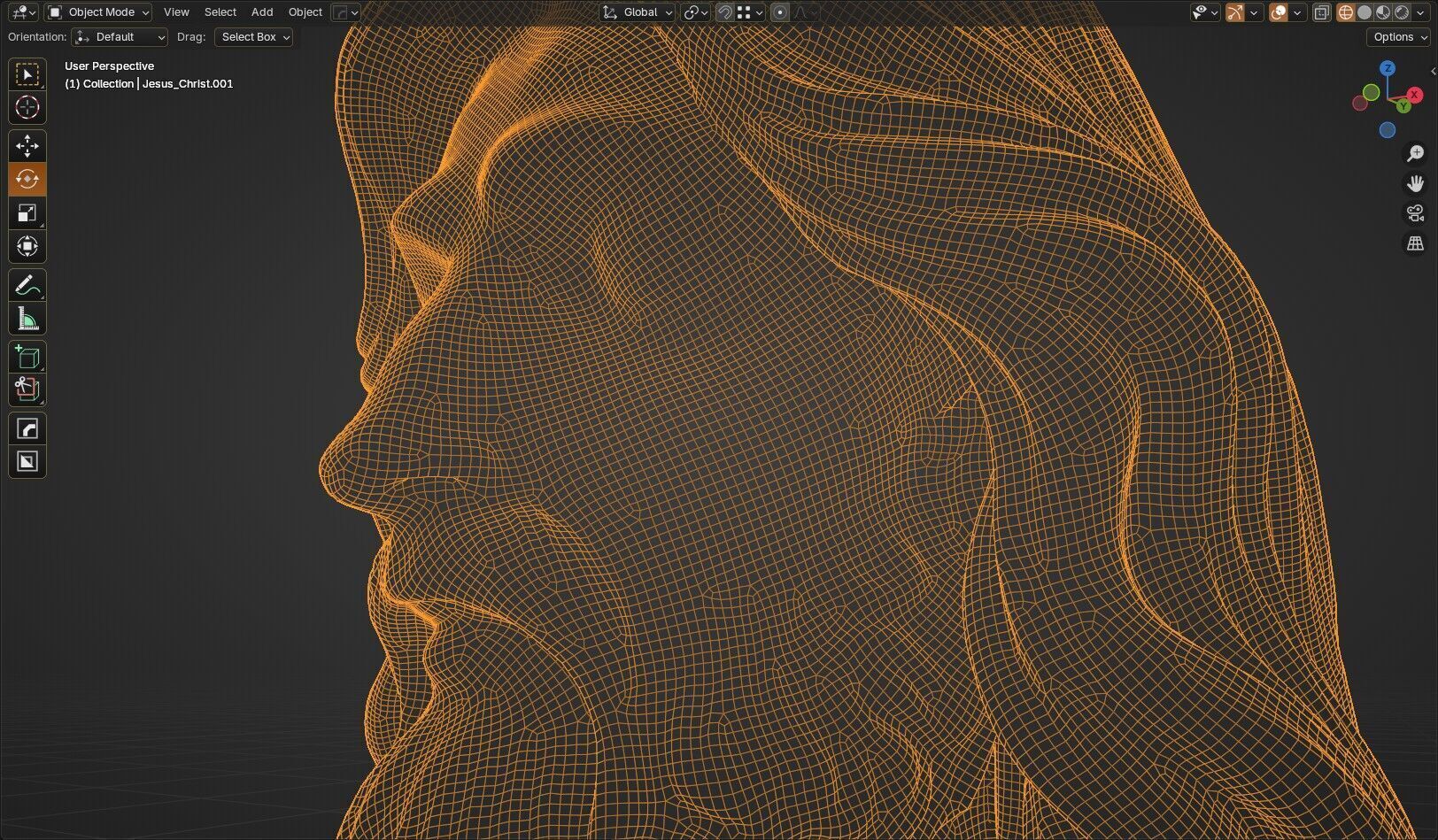
Task: Toggle show overlays button
Action: point(1278,12)
